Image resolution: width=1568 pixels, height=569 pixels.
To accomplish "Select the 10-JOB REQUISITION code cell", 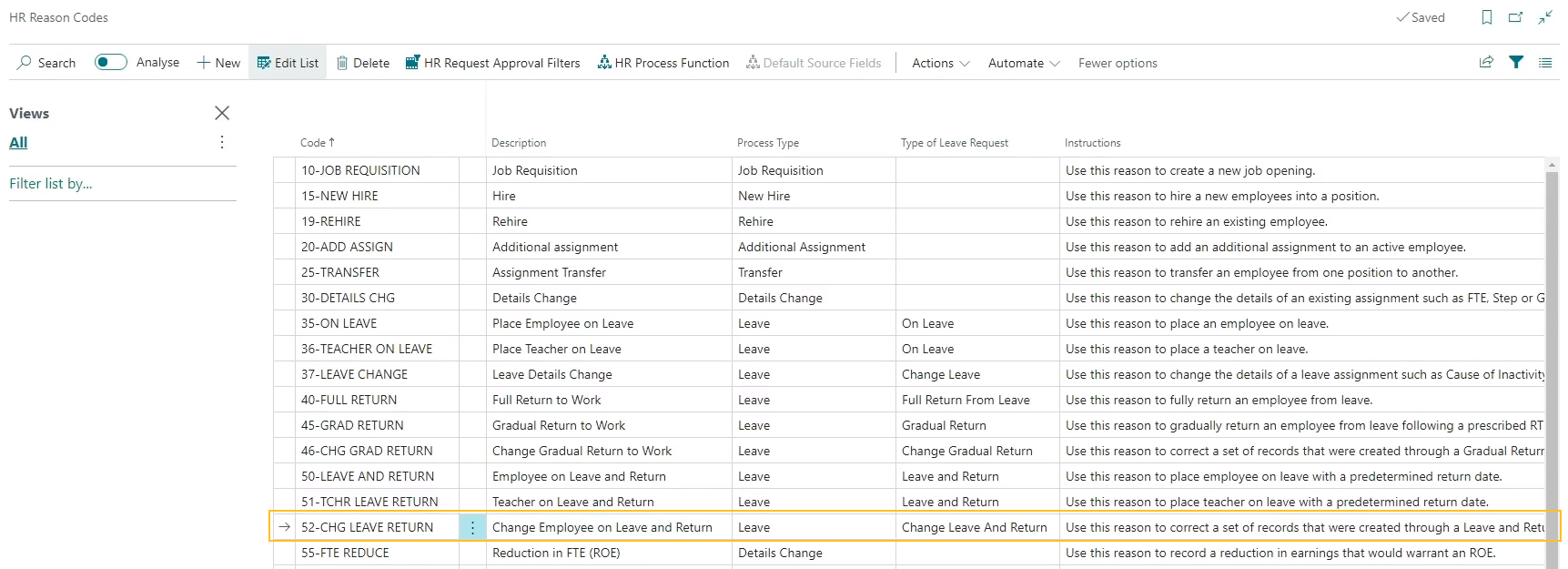I will 377,170.
